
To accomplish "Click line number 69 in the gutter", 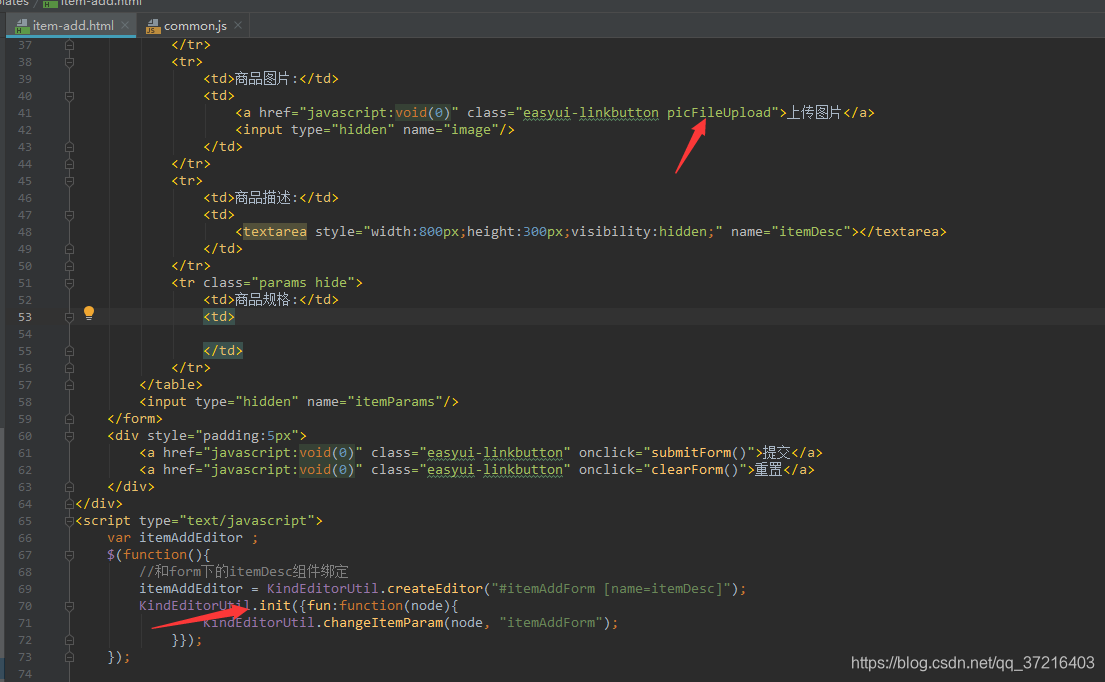I will pos(25,589).
